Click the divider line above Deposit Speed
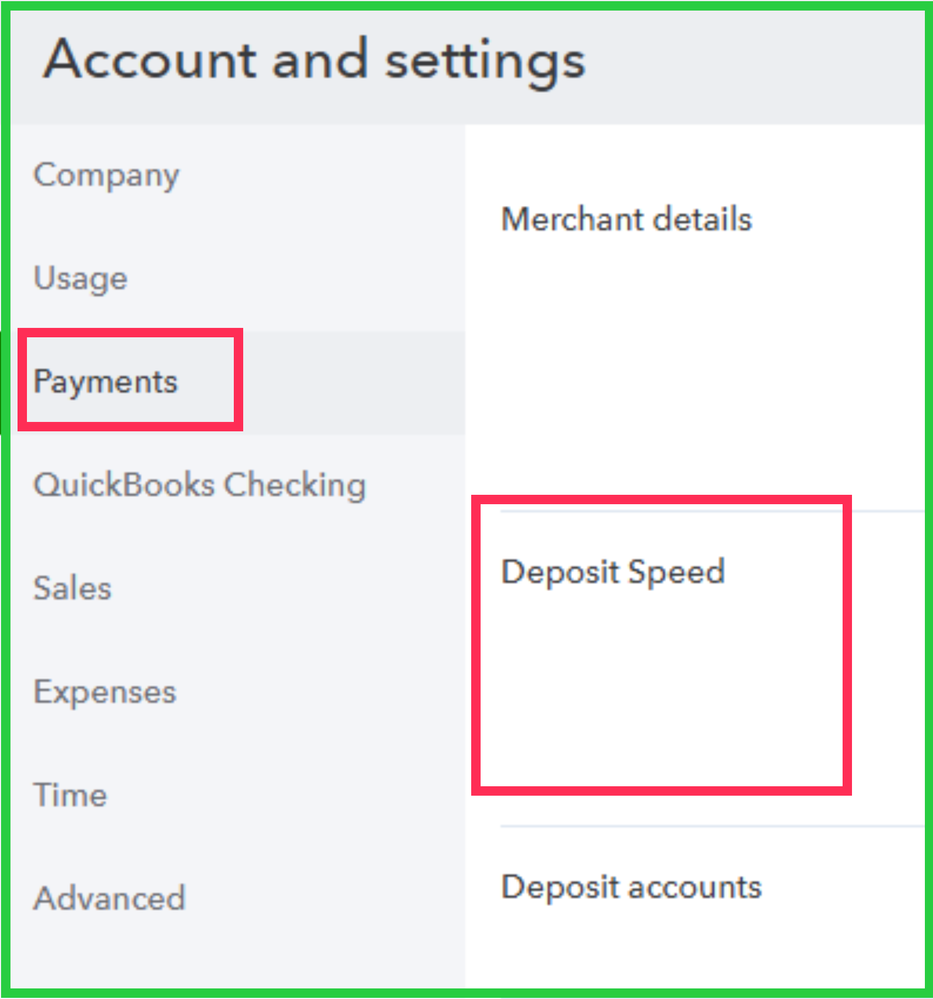This screenshot has height=999, width=933. pos(885,512)
